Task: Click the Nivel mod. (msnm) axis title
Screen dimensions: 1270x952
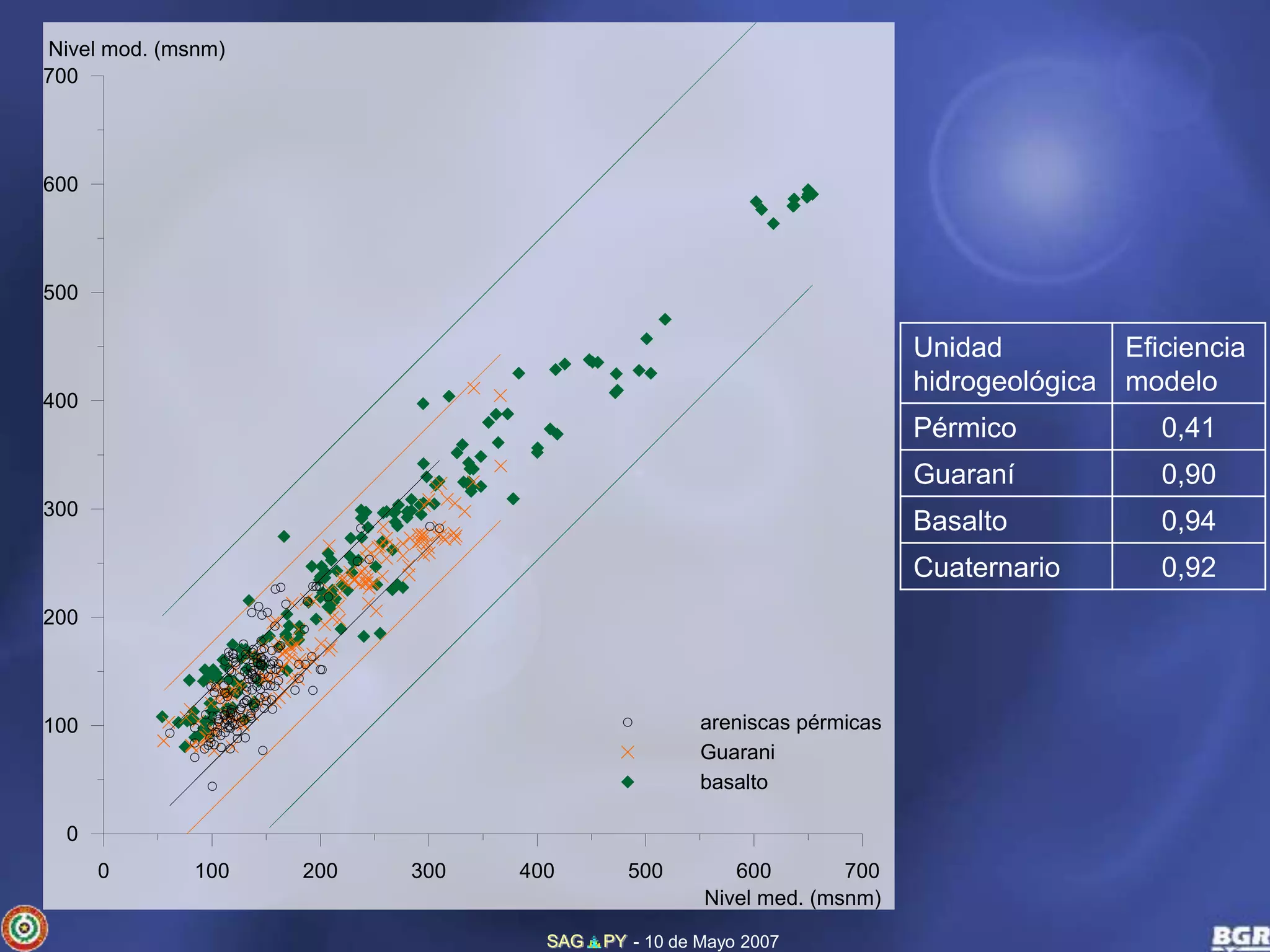Action: point(136,49)
